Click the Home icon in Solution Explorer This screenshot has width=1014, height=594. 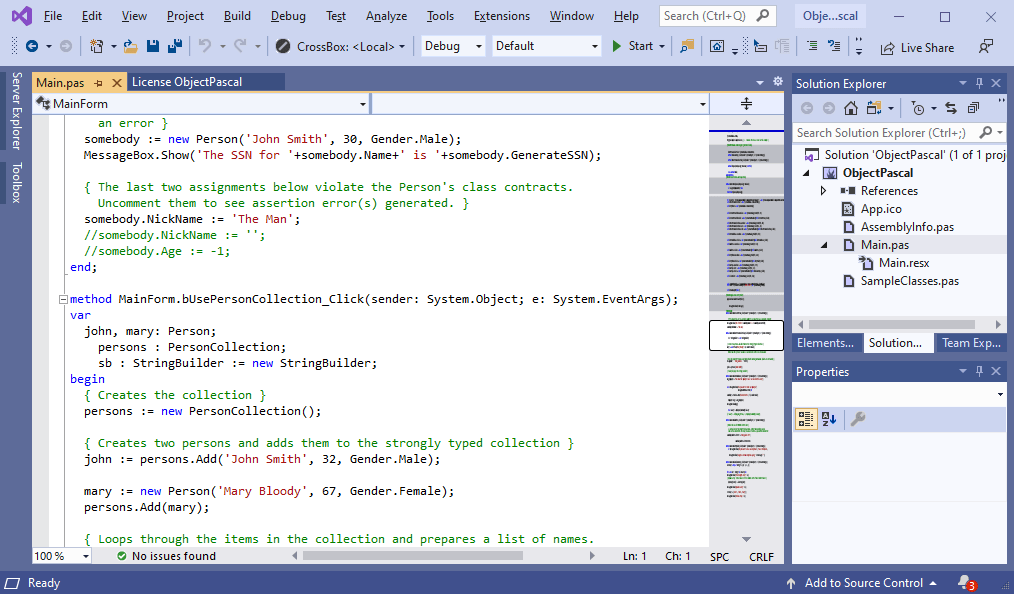pyautogui.click(x=850, y=108)
